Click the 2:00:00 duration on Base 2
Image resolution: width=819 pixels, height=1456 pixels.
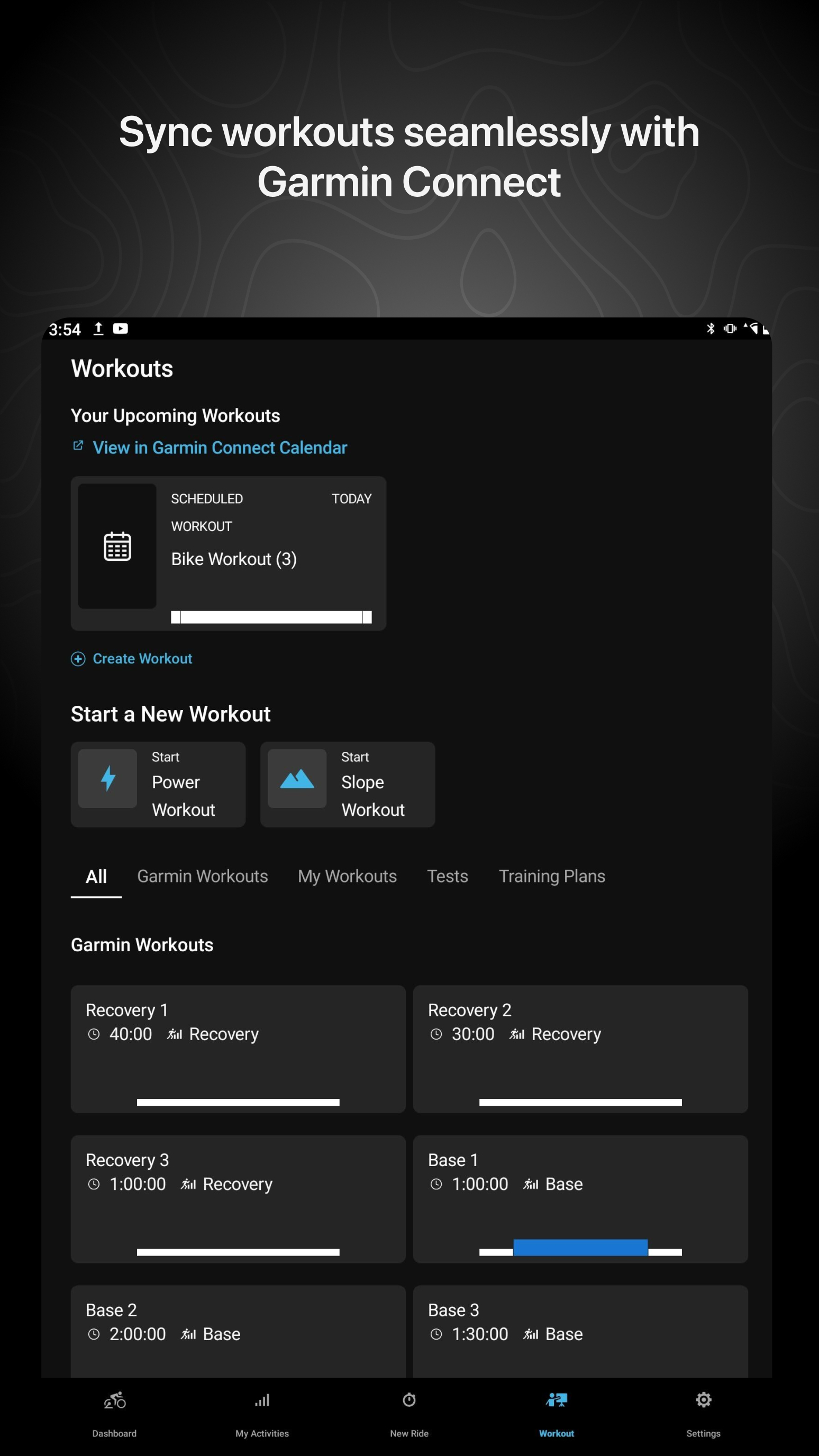click(x=138, y=1334)
